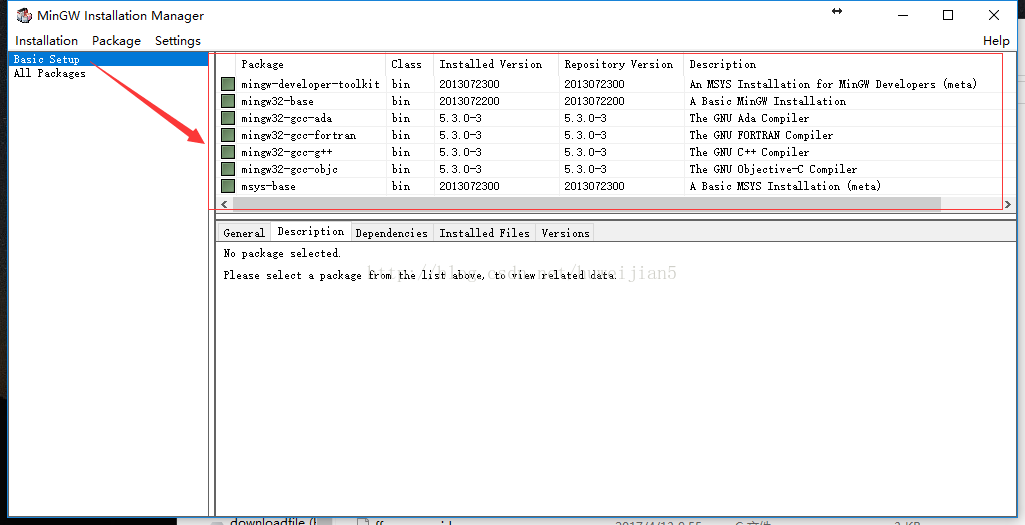Click the MSYS Installation for MinGW Developers description
The height and width of the screenshot is (525, 1025).
pos(833,84)
